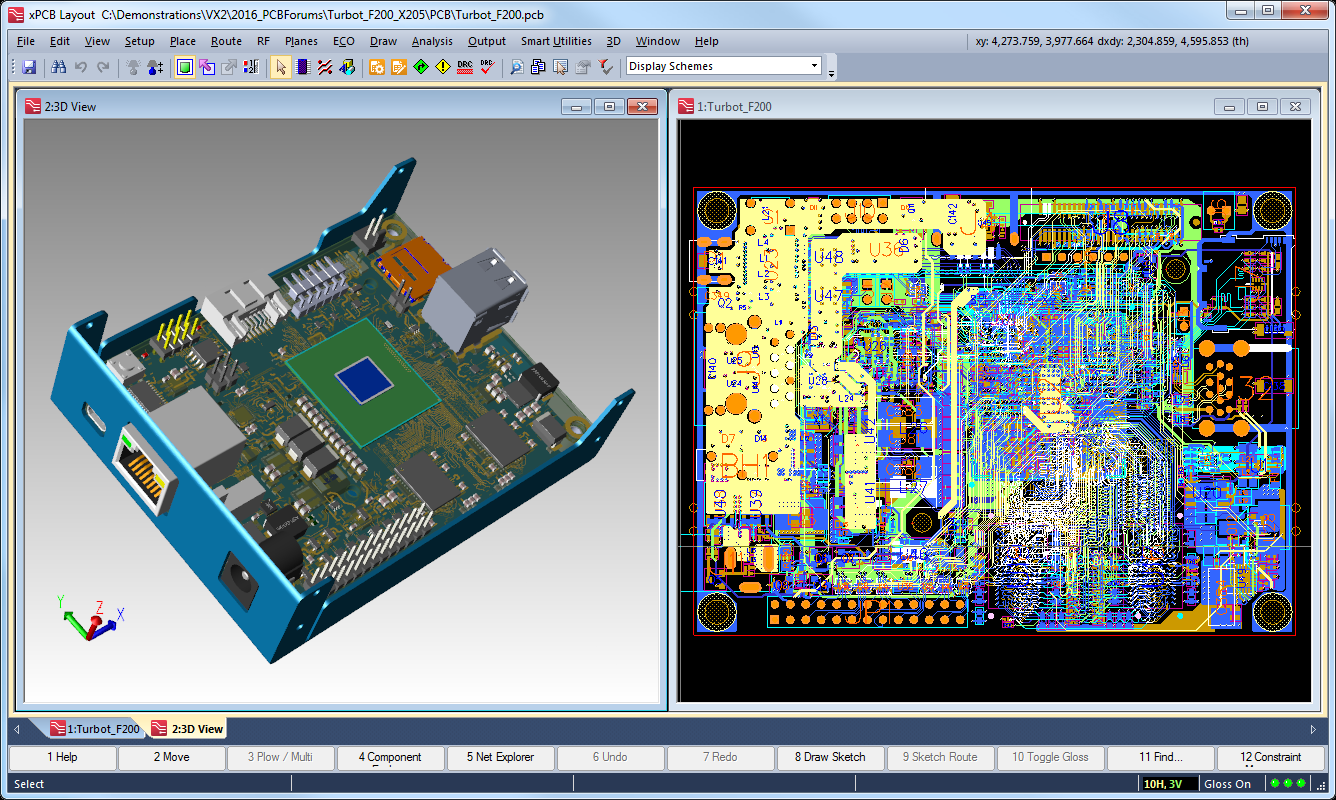The width and height of the screenshot is (1336, 800).
Task: Open the Planes menu
Action: [301, 41]
